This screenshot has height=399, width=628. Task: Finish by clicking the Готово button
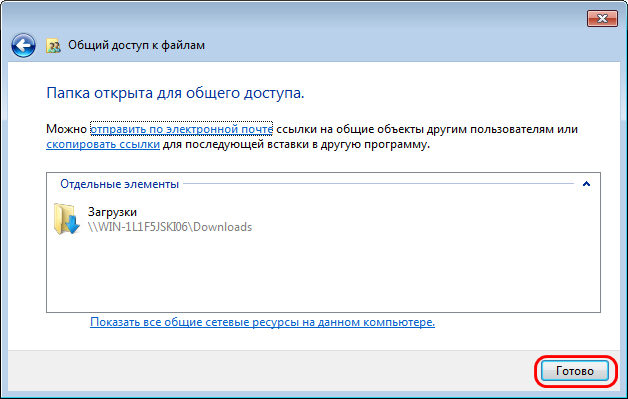click(x=575, y=371)
